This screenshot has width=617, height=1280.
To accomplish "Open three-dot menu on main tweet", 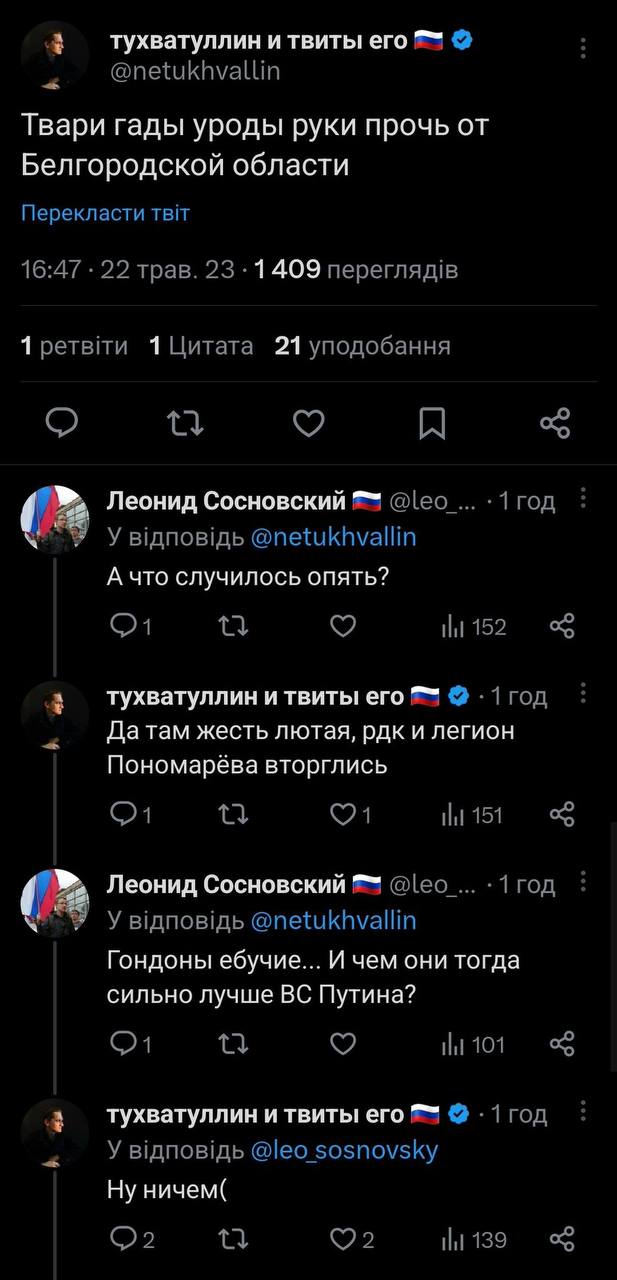I will 584,48.
